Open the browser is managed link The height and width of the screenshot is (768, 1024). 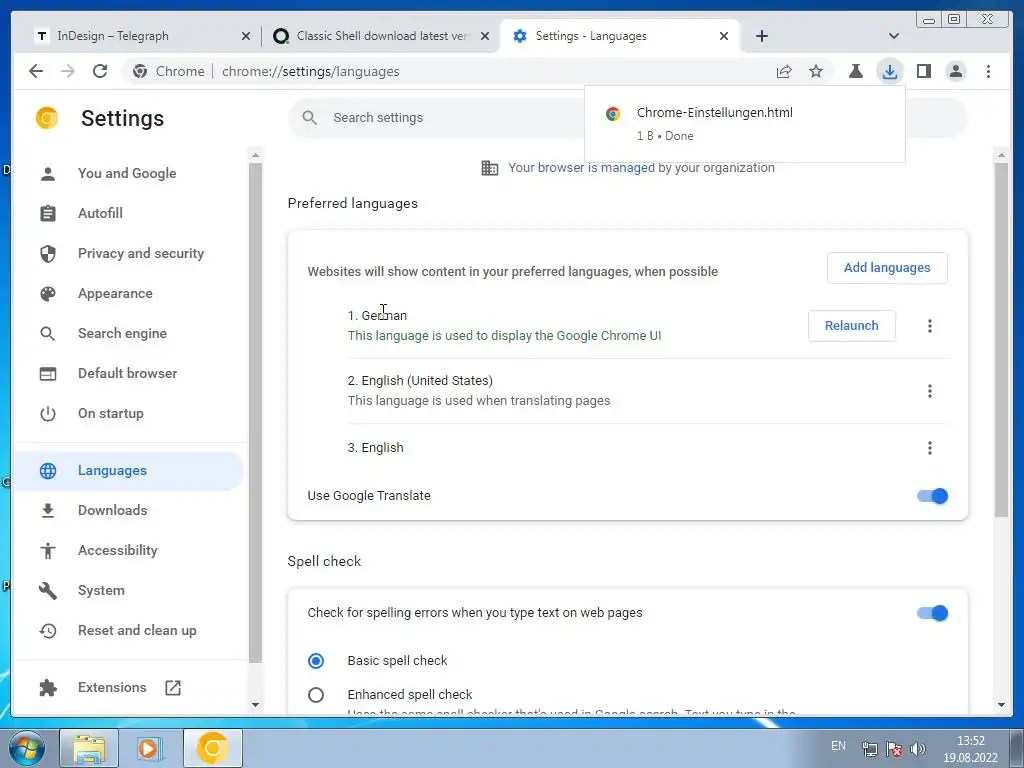pos(596,168)
